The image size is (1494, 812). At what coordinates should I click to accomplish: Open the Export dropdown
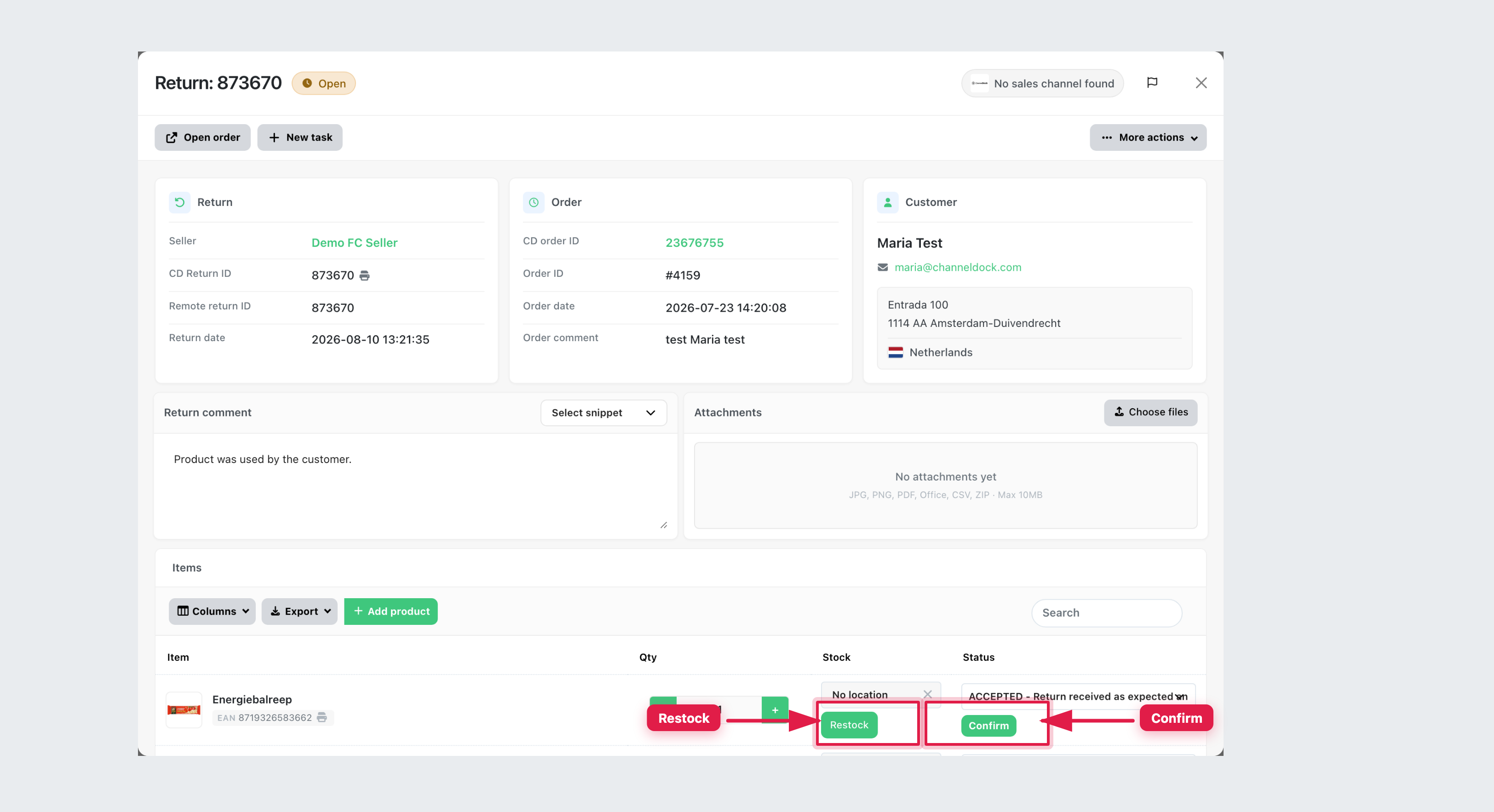click(x=299, y=612)
